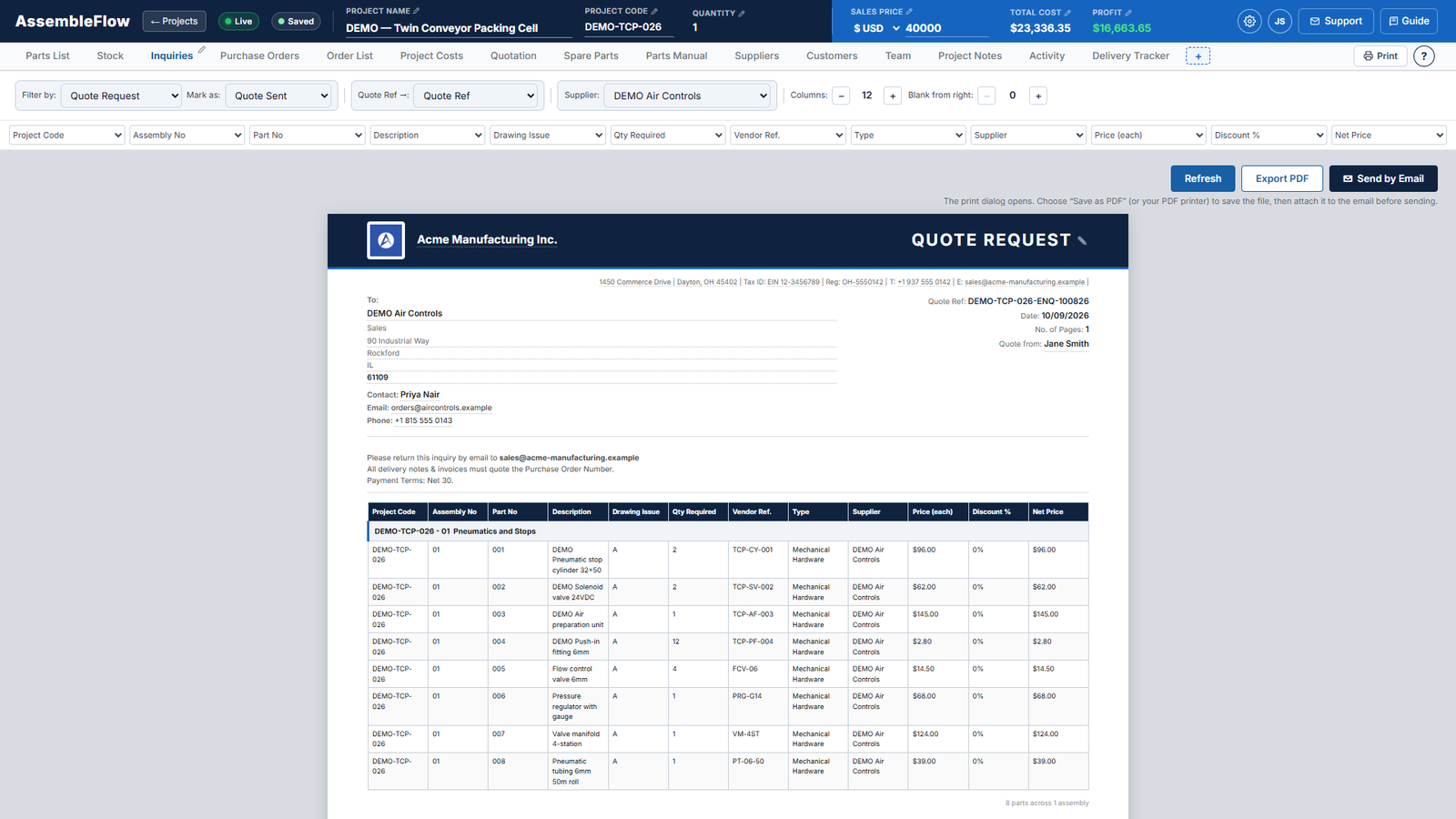The height and width of the screenshot is (819, 1456).
Task: Increase Columns count with plus
Action: 893,96
